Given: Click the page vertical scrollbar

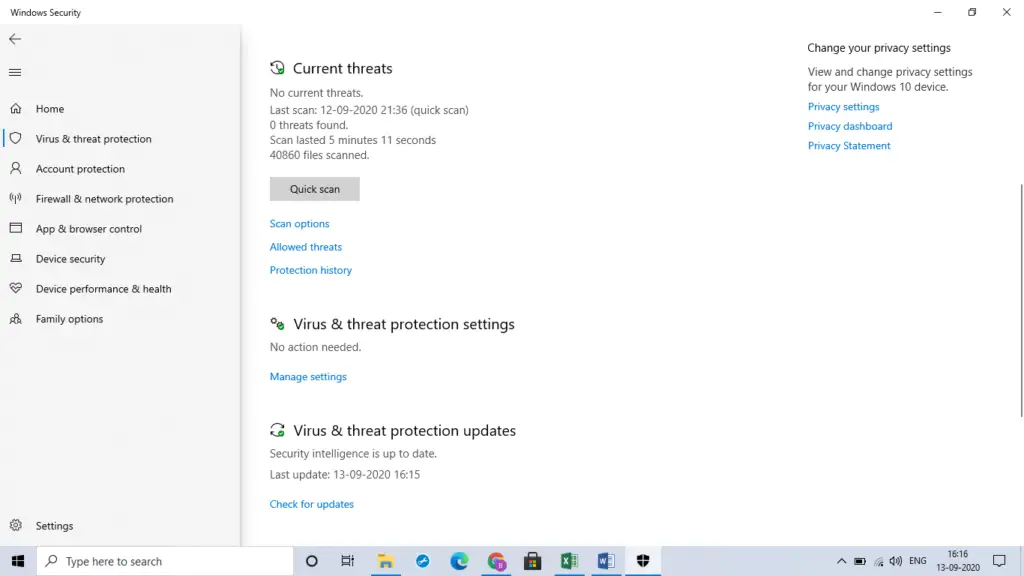Looking at the screenshot, I should [x=1021, y=300].
